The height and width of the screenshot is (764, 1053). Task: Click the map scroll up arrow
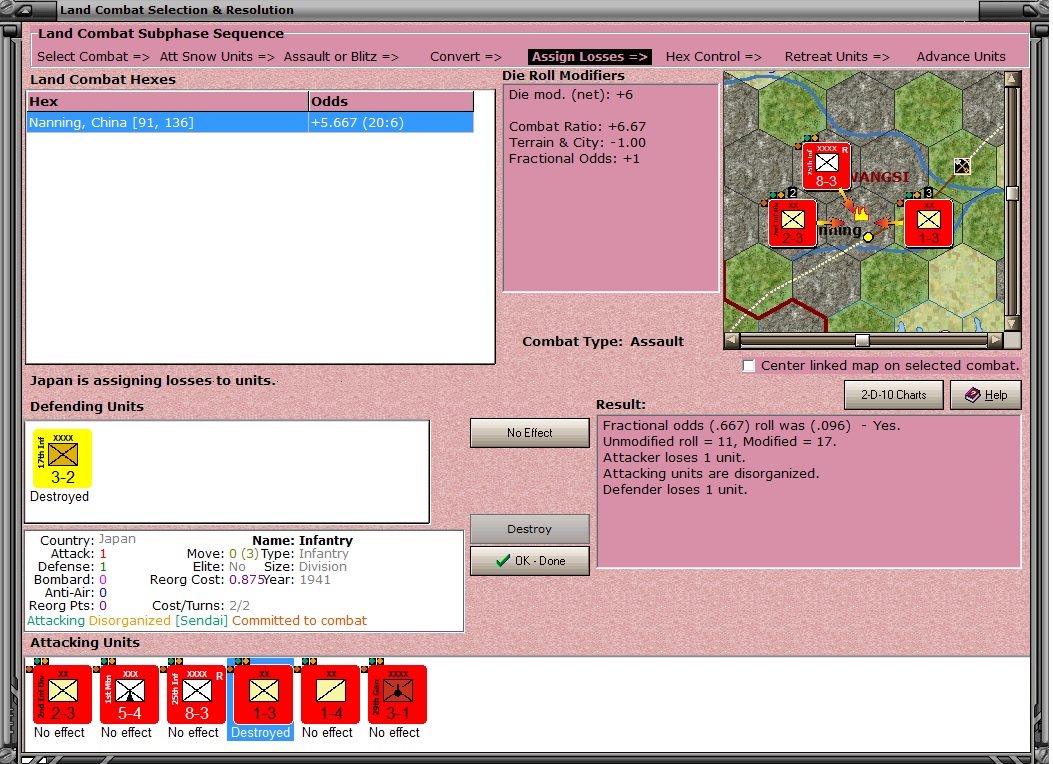pyautogui.click(x=1013, y=79)
